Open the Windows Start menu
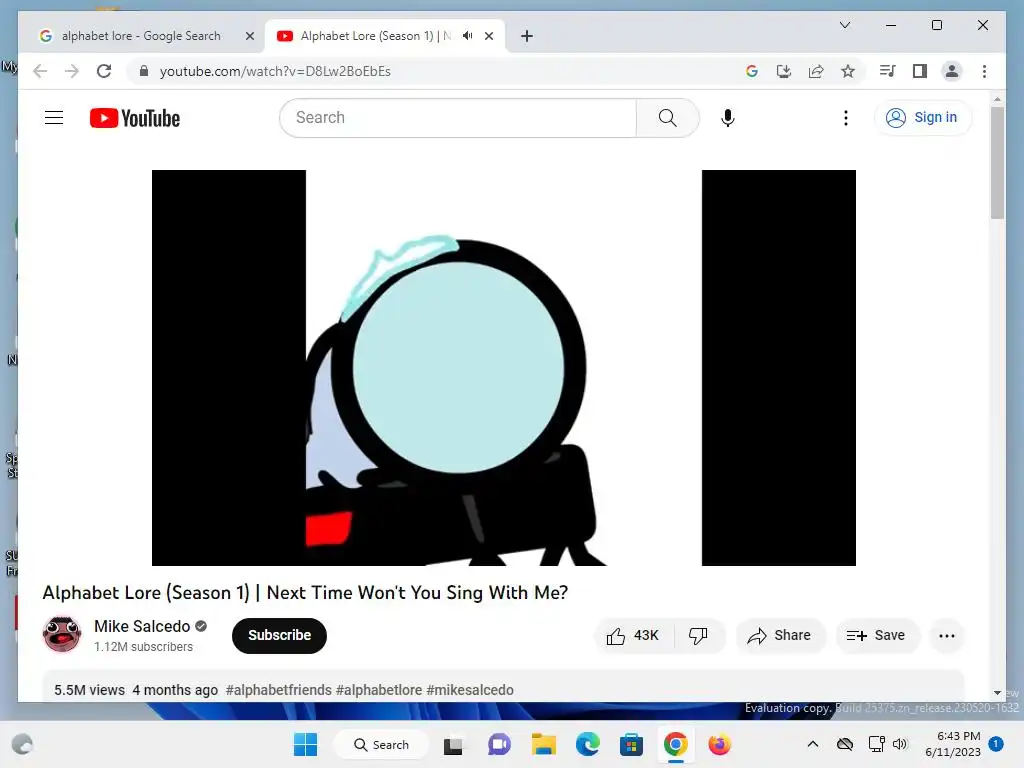The image size is (1024, 768). 305,744
